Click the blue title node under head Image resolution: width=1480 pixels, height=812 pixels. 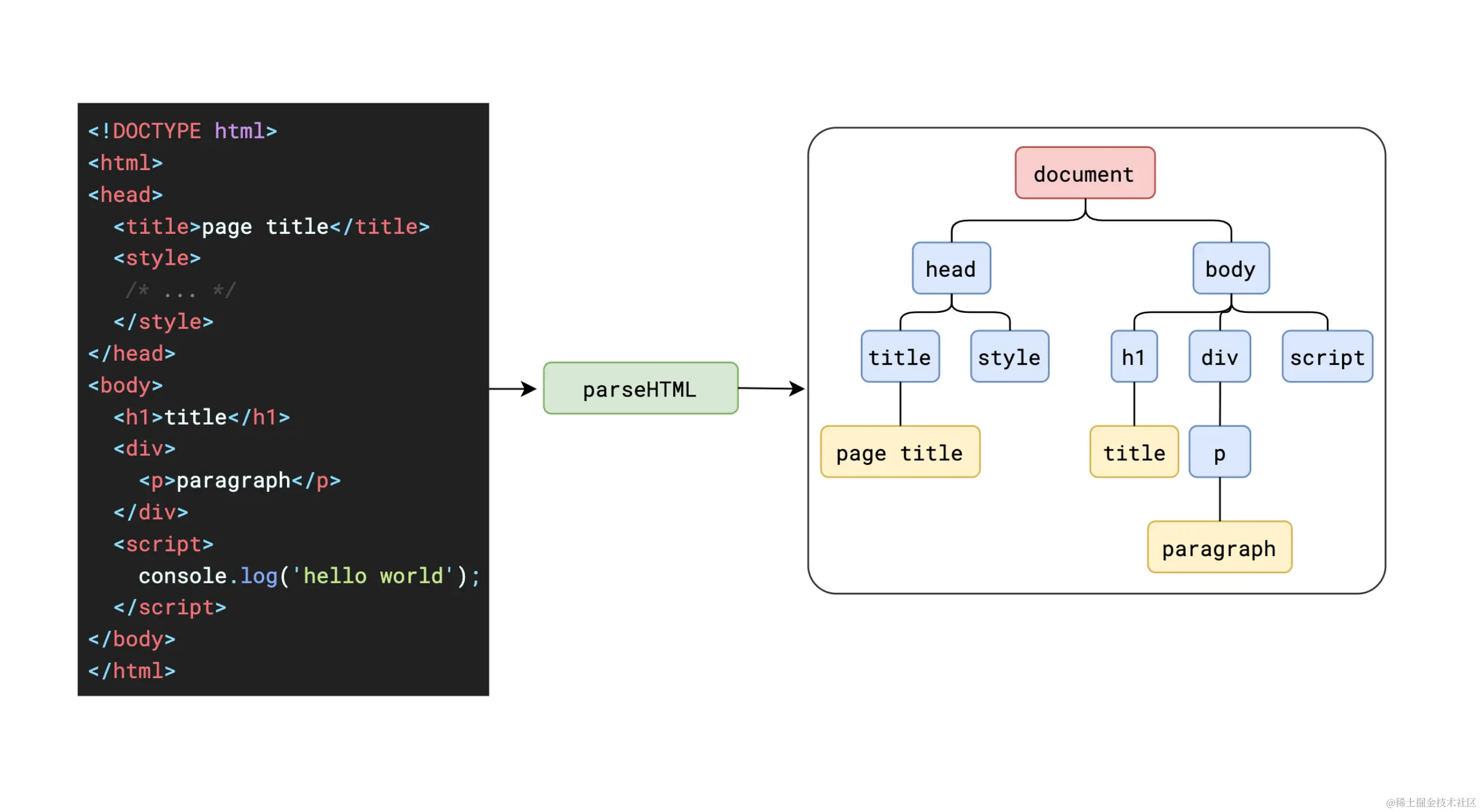pyautogui.click(x=900, y=357)
